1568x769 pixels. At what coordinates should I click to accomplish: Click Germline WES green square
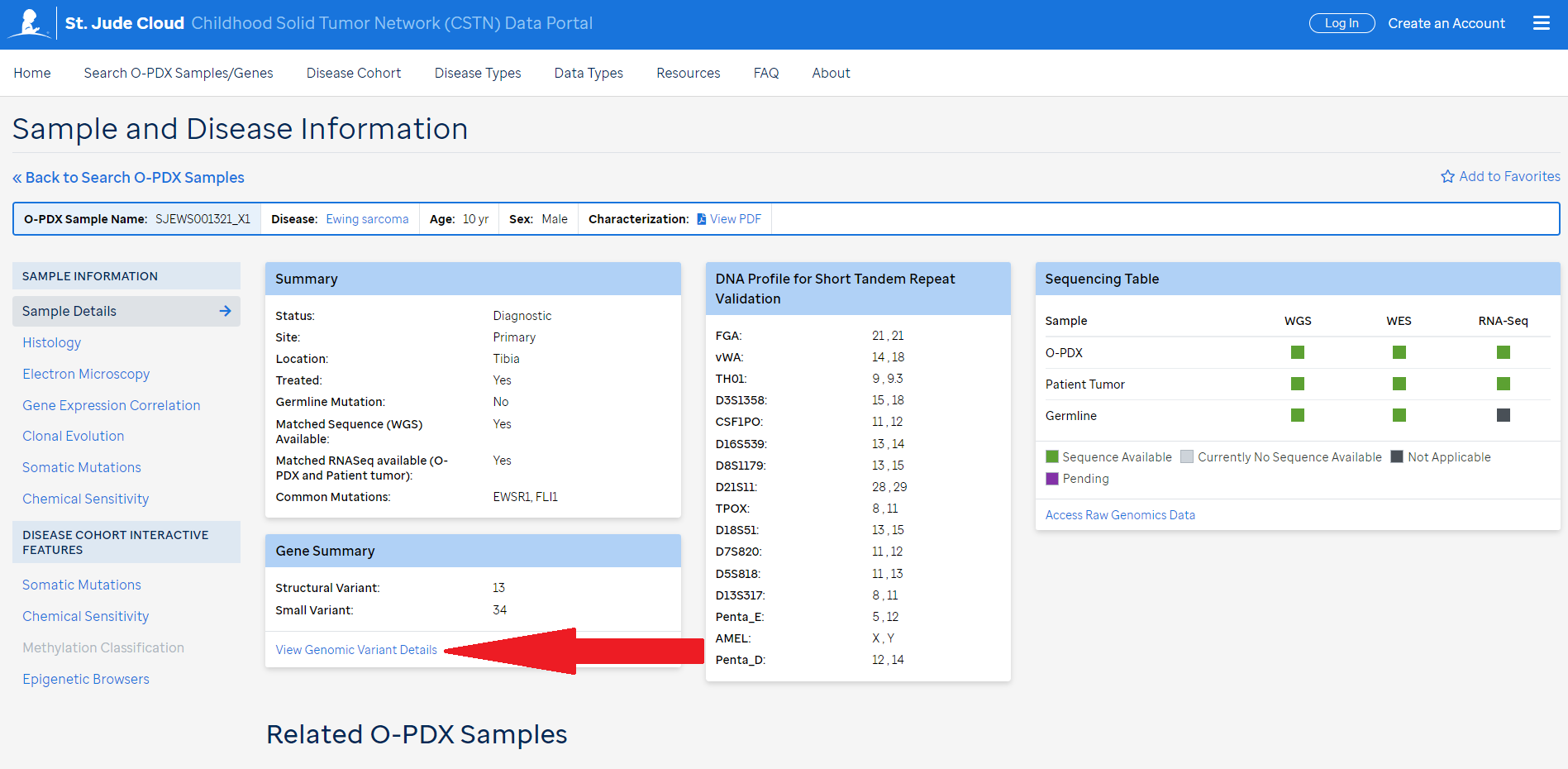pos(1399,415)
